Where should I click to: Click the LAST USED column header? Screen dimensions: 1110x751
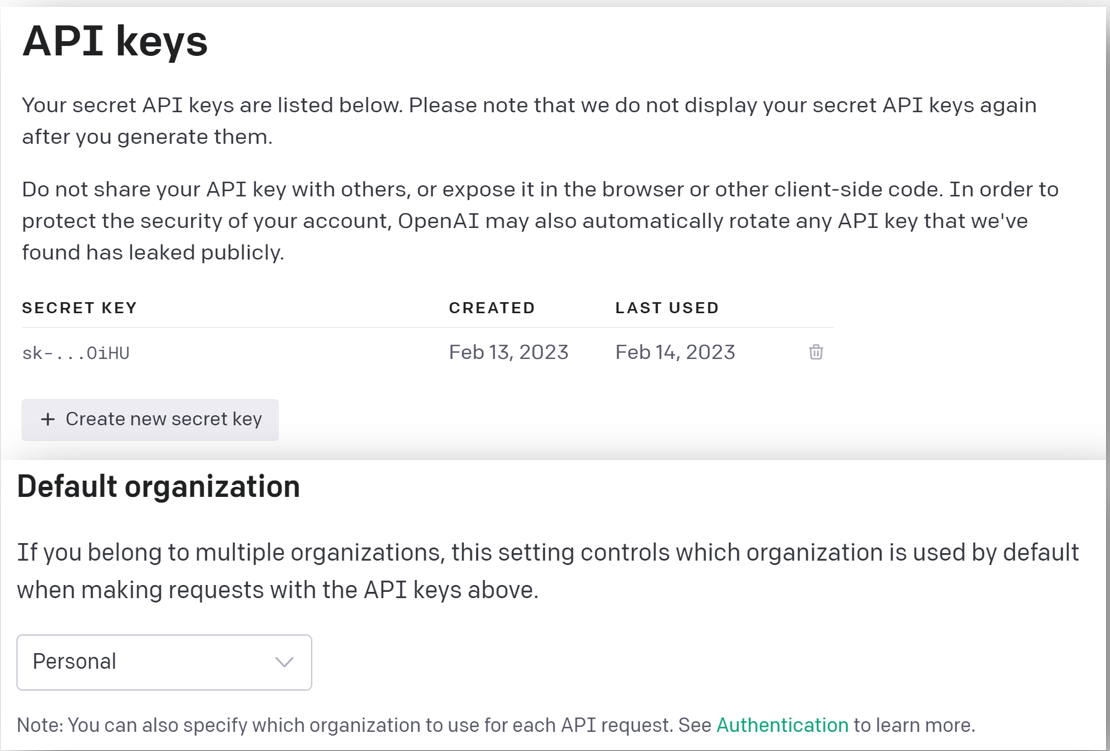[667, 308]
